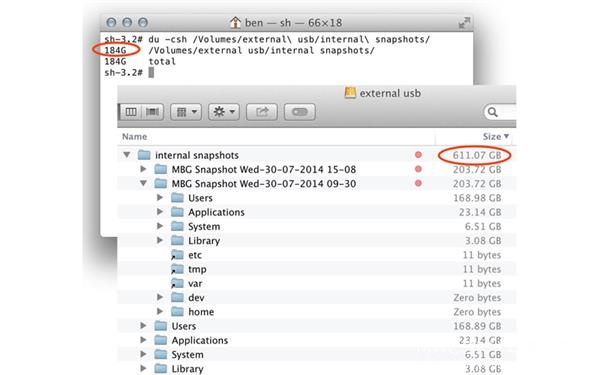Expand the Users folder under 09-30 snapshot

160,197
